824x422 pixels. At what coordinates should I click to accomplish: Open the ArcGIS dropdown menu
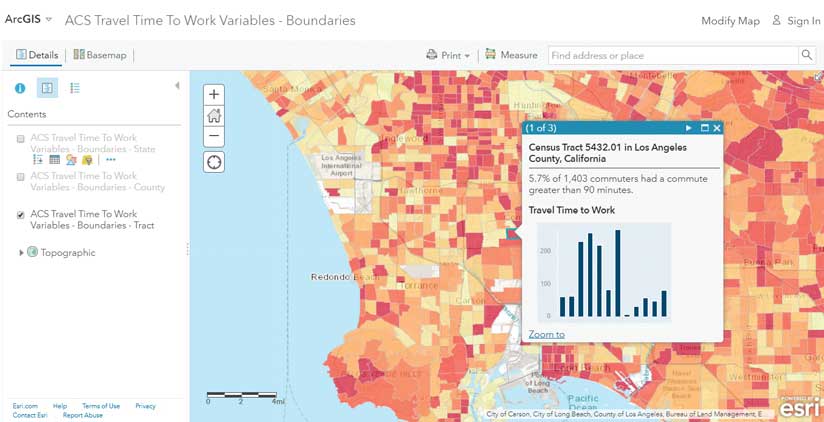click(x=28, y=19)
